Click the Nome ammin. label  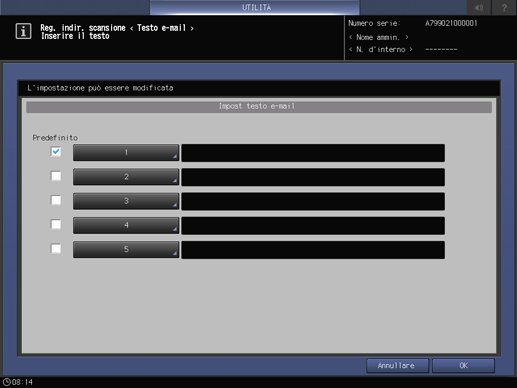point(378,37)
